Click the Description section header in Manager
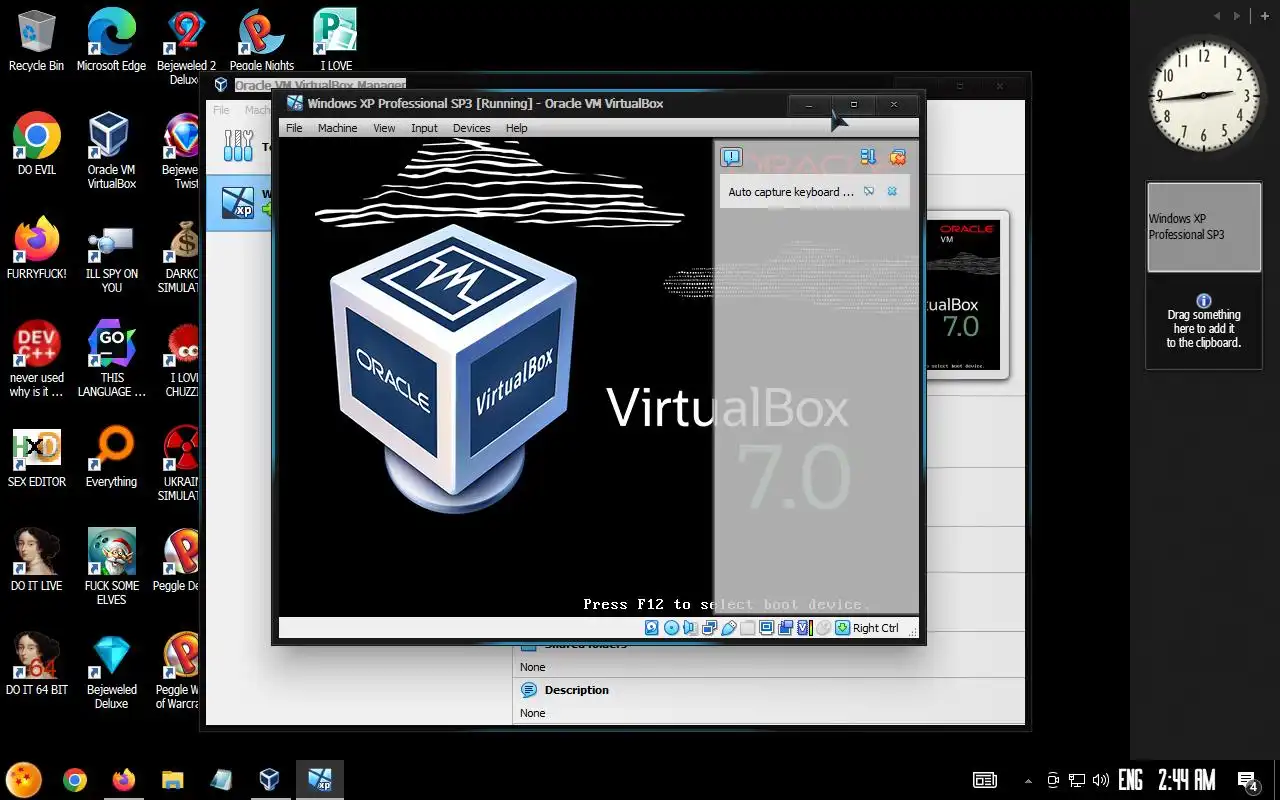1280x800 pixels. (576, 690)
